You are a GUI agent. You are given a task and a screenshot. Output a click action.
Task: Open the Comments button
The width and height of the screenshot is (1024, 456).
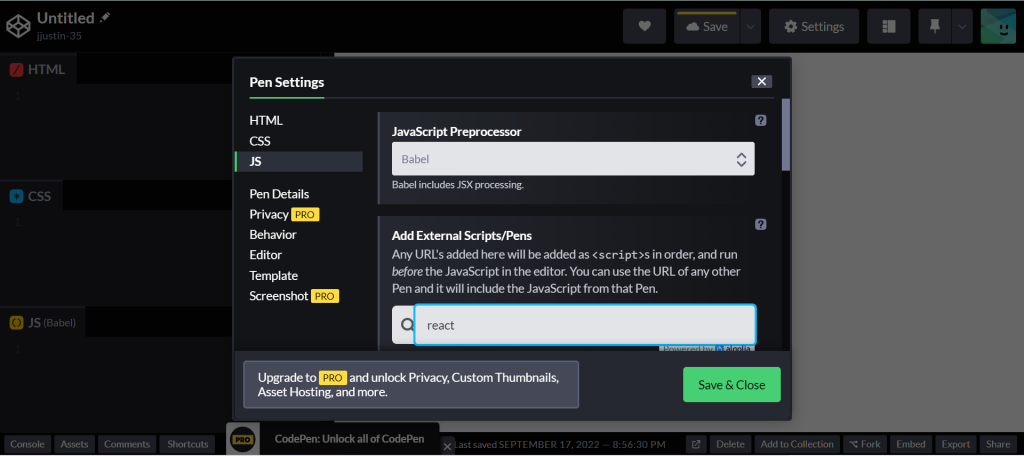[x=127, y=444]
